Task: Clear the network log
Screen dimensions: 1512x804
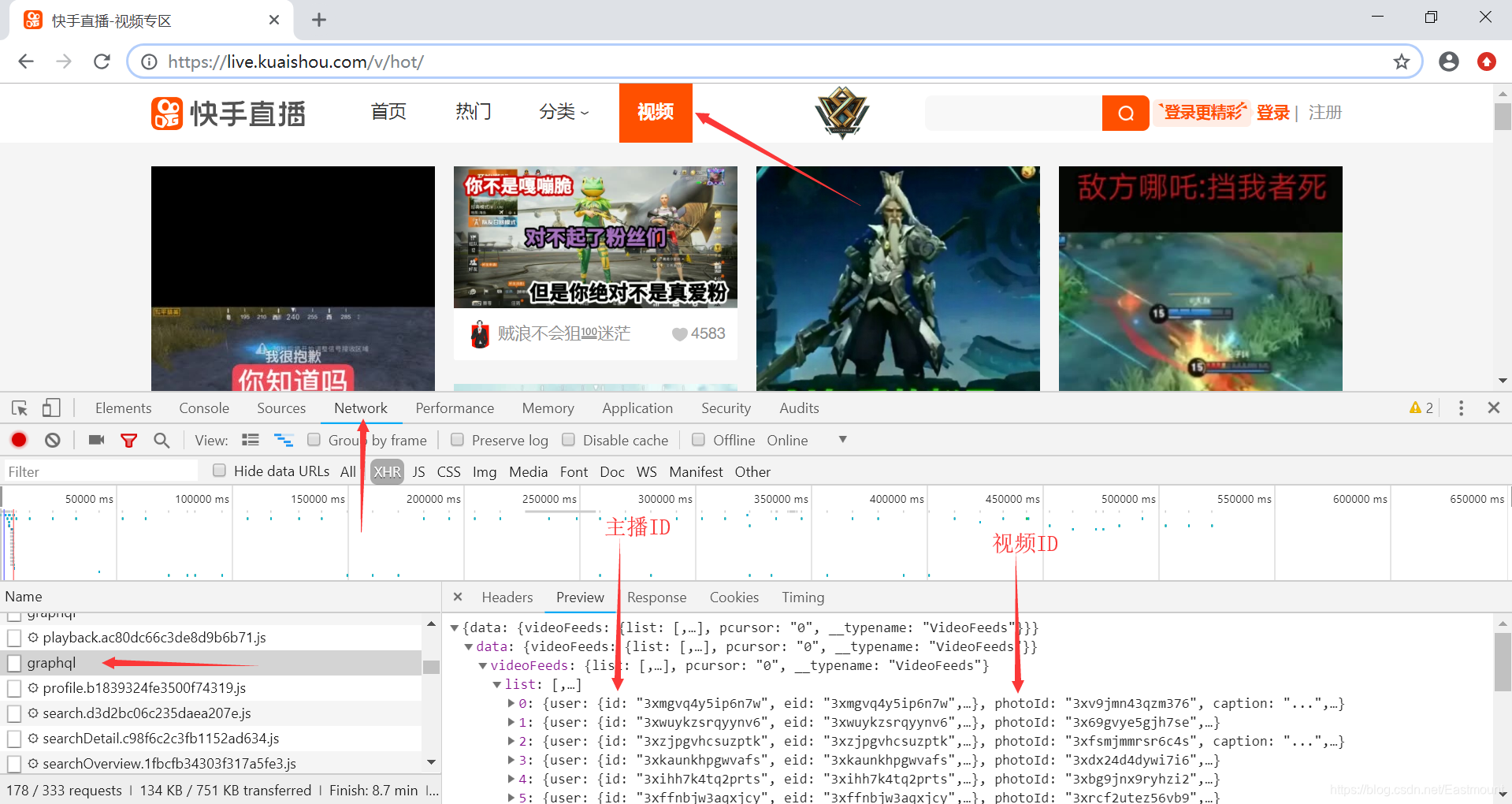Action: point(52,440)
